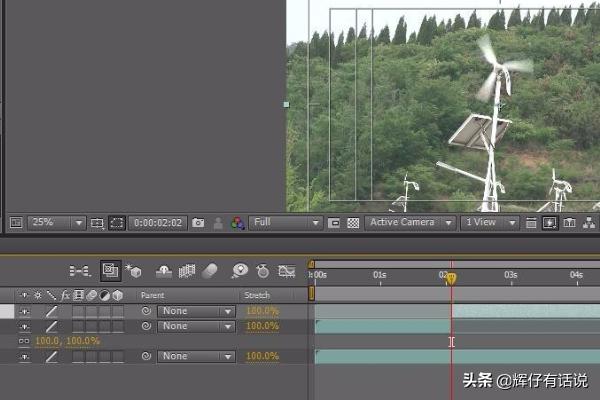Click the Frame Blend filmstrip column header
Viewport: 600px width, 400px height.
coord(78,295)
